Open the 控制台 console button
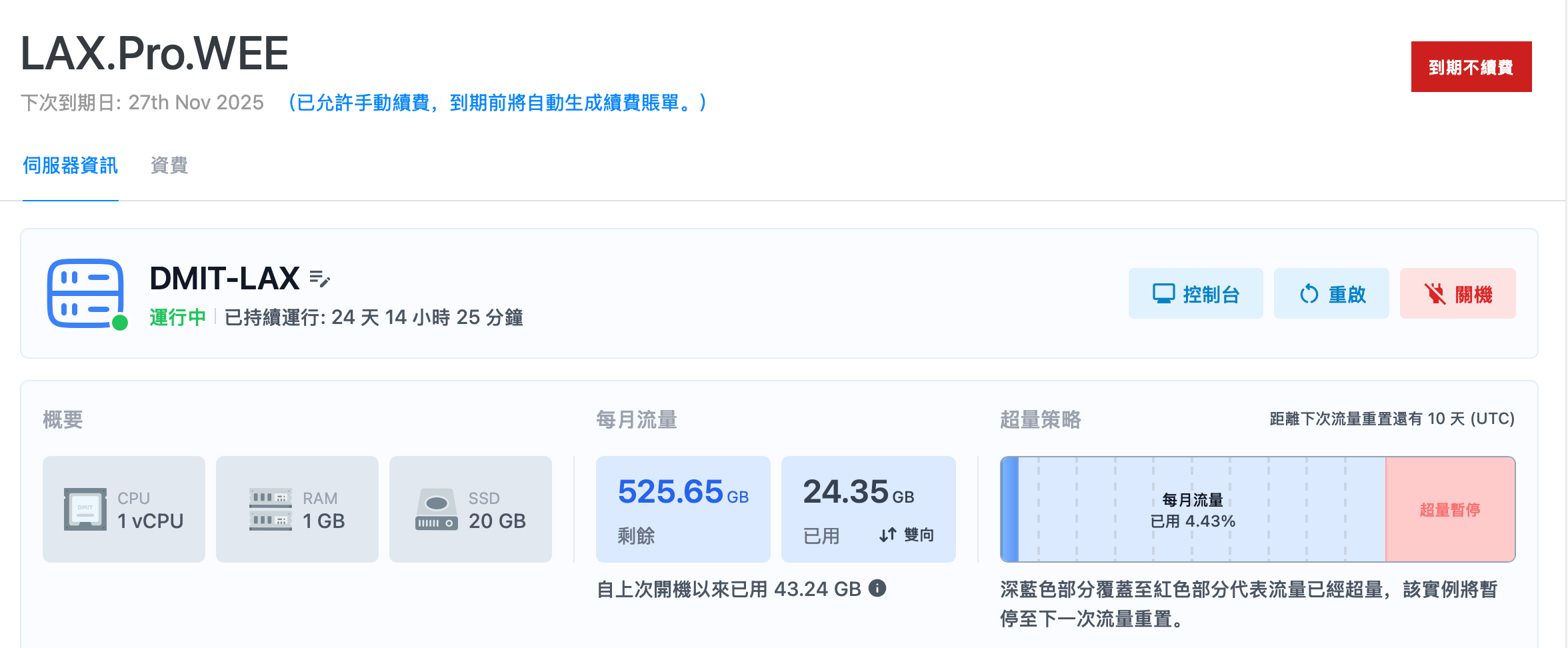 pyautogui.click(x=1195, y=293)
